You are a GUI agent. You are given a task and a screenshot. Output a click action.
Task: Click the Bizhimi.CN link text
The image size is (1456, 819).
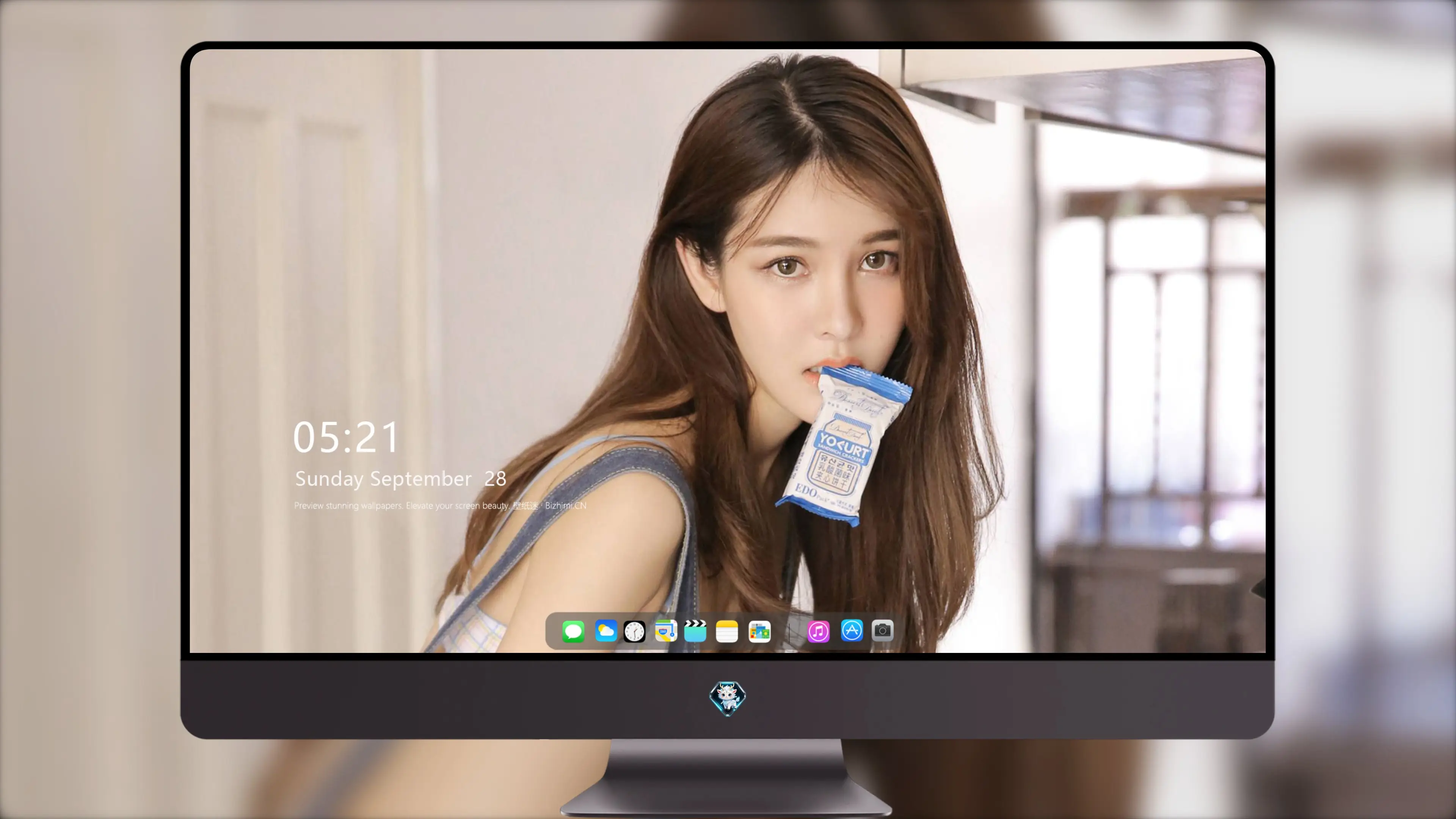pos(565,505)
